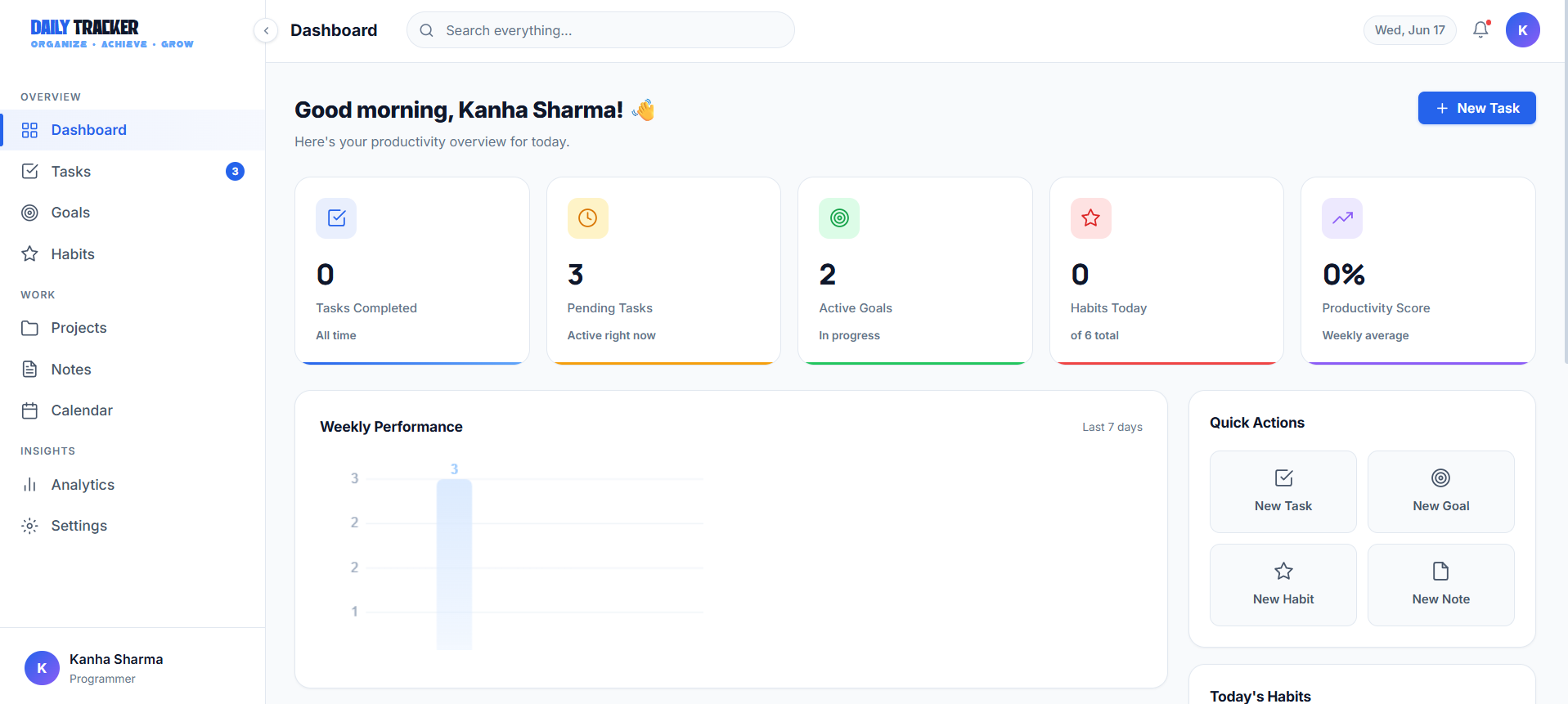Click the Quick Actions heading
The height and width of the screenshot is (704, 1568).
click(x=1257, y=423)
